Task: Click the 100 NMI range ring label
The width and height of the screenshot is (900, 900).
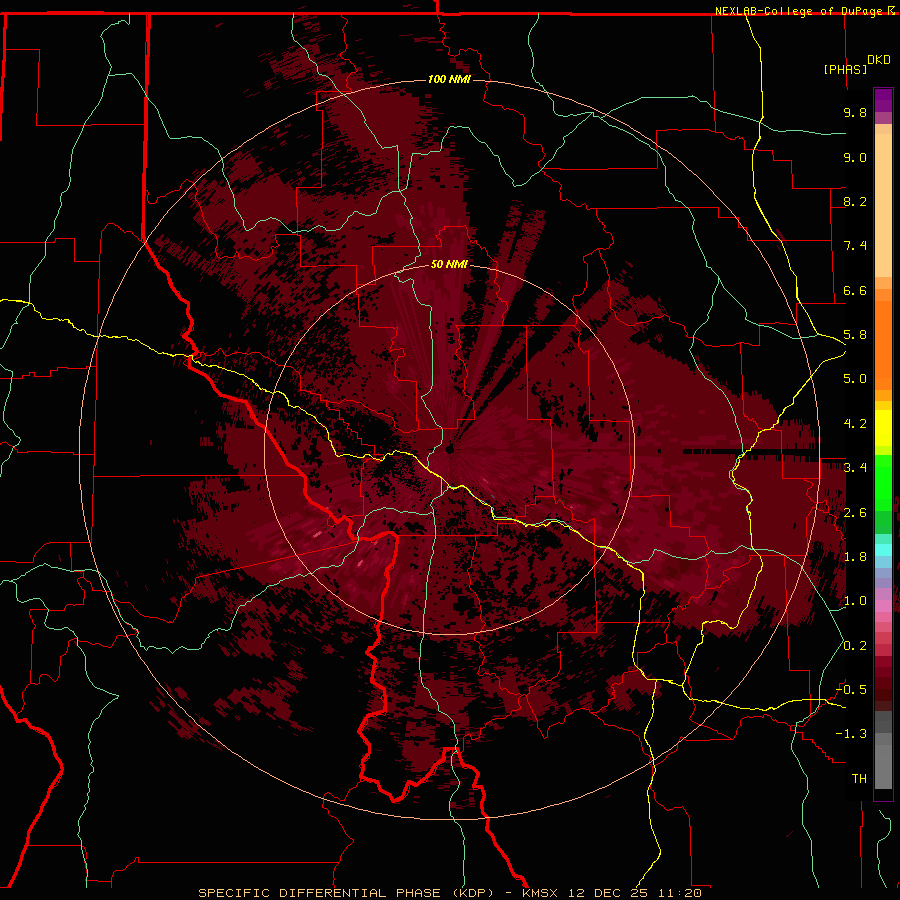Action: [449, 79]
